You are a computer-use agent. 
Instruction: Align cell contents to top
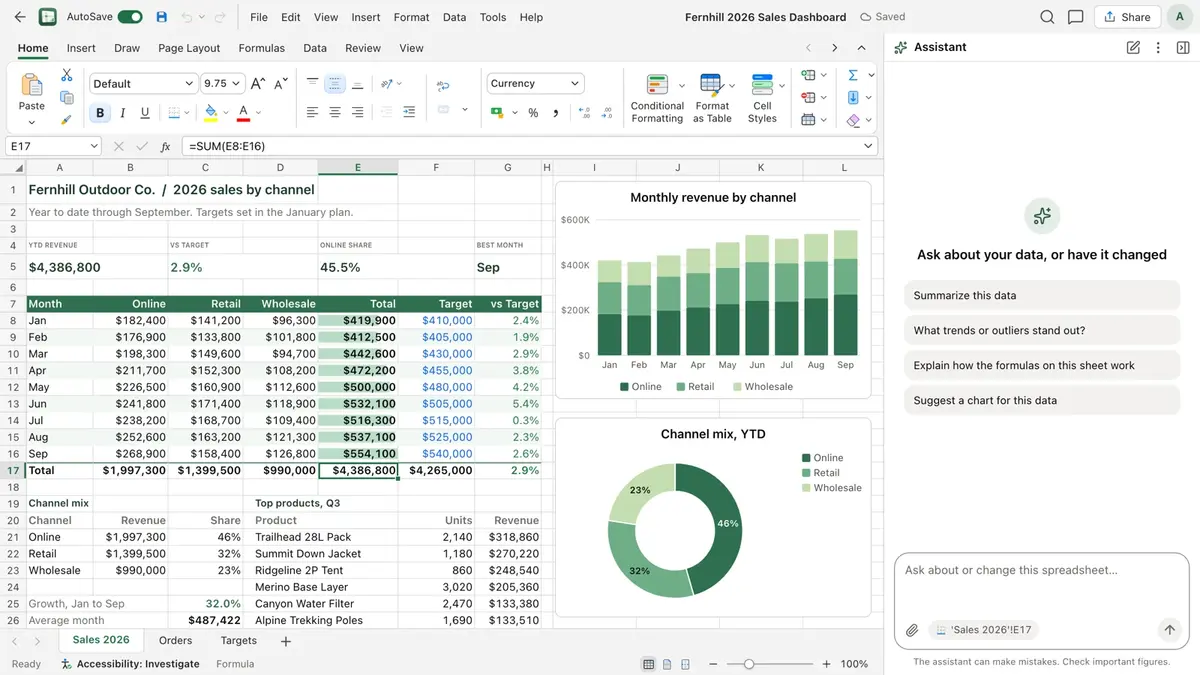click(x=312, y=84)
